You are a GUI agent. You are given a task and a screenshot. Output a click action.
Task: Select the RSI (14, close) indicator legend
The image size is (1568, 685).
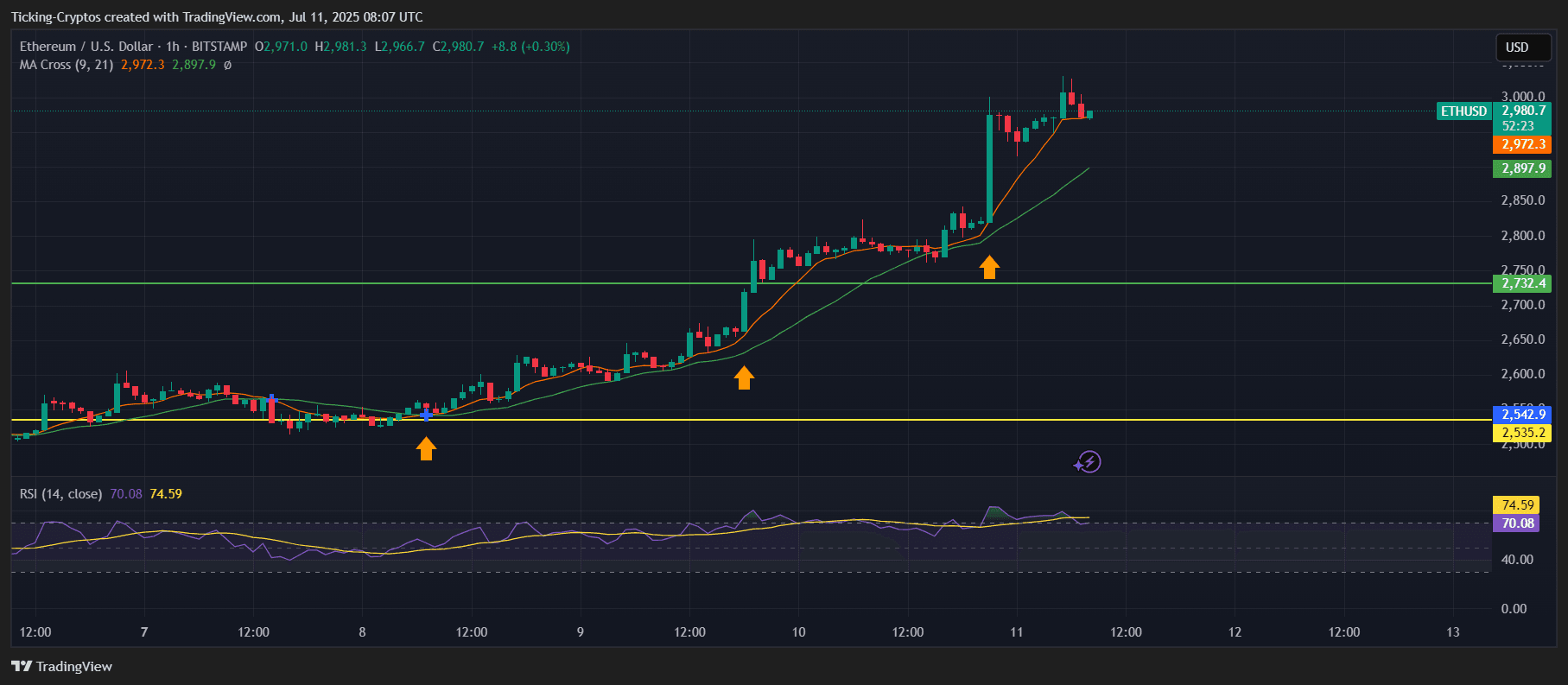point(60,494)
